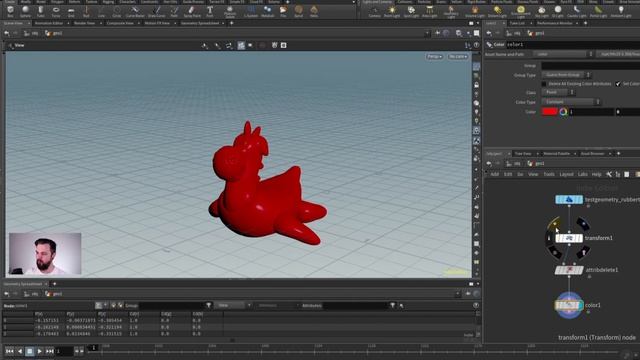This screenshot has height=360, width=640.
Task: Select the Sphere shelf tool
Action: point(25,11)
